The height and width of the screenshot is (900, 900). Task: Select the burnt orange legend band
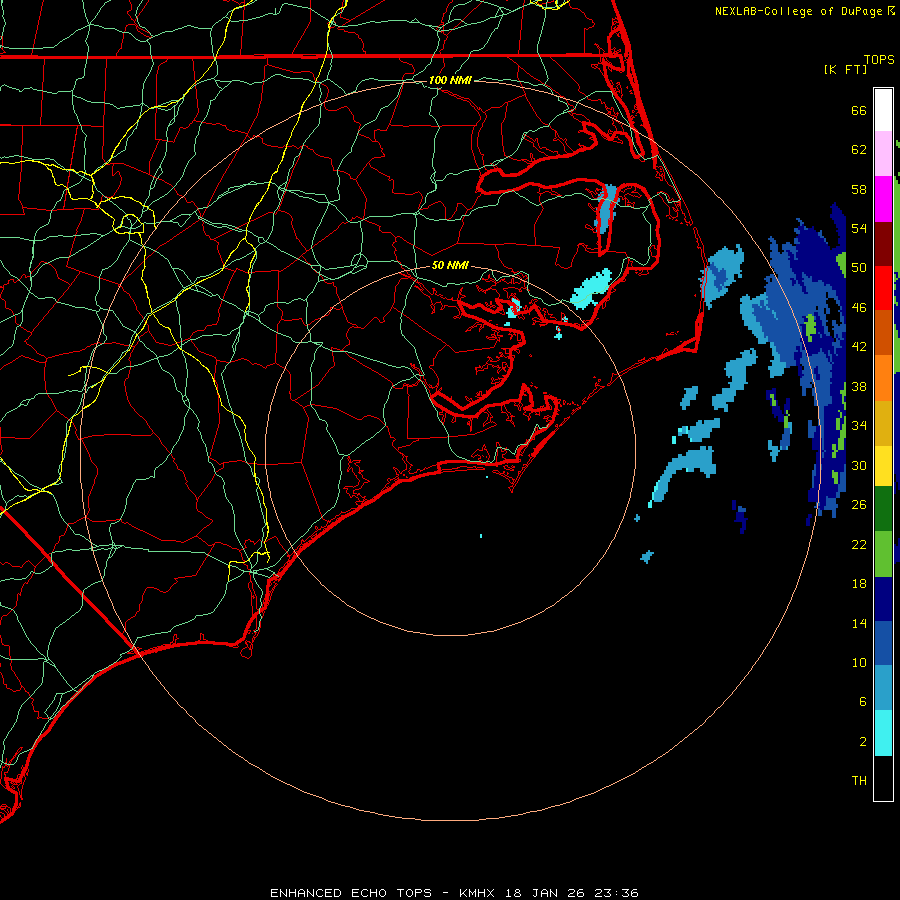pos(883,333)
